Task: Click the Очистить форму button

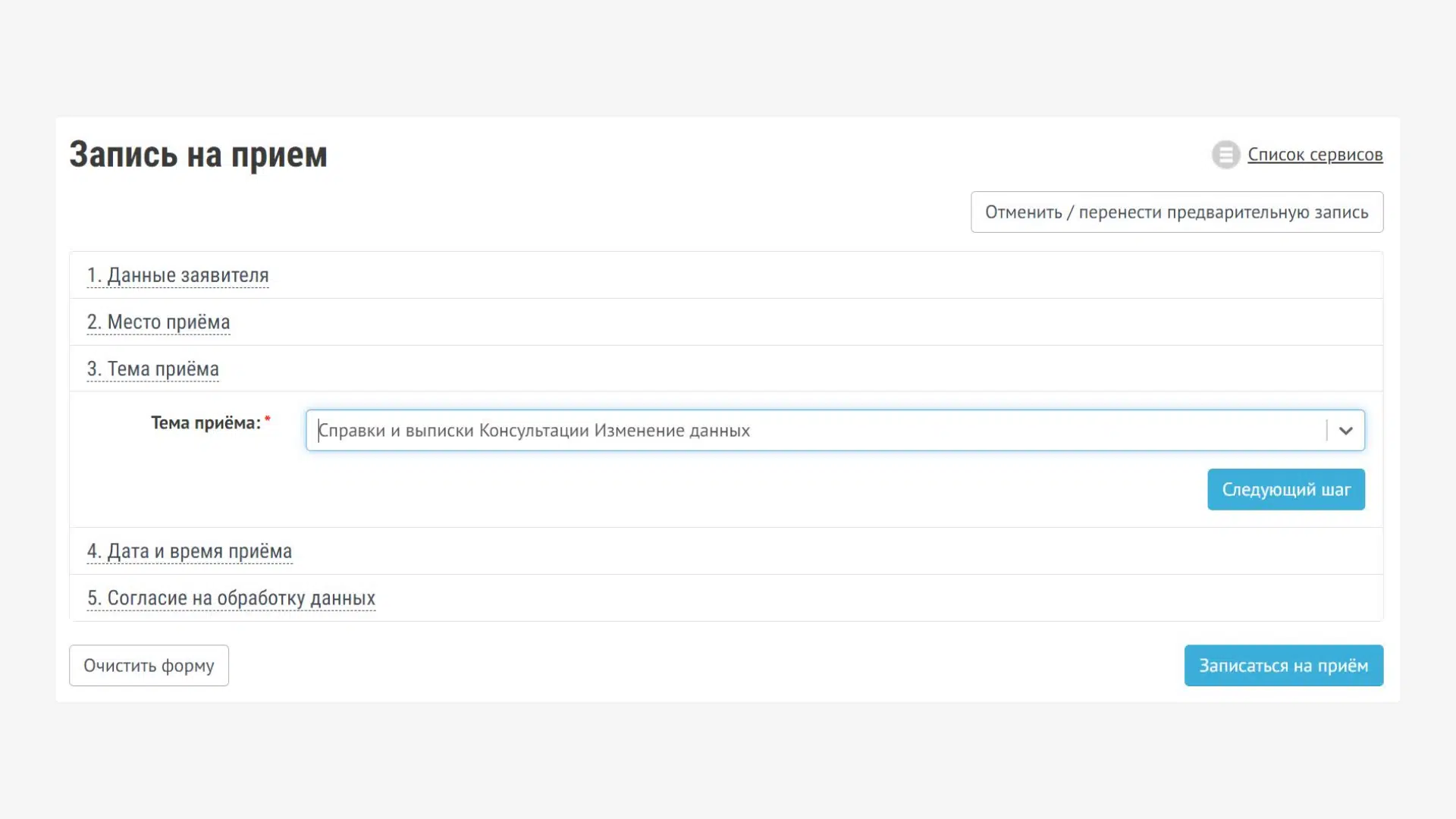Action: coord(149,666)
